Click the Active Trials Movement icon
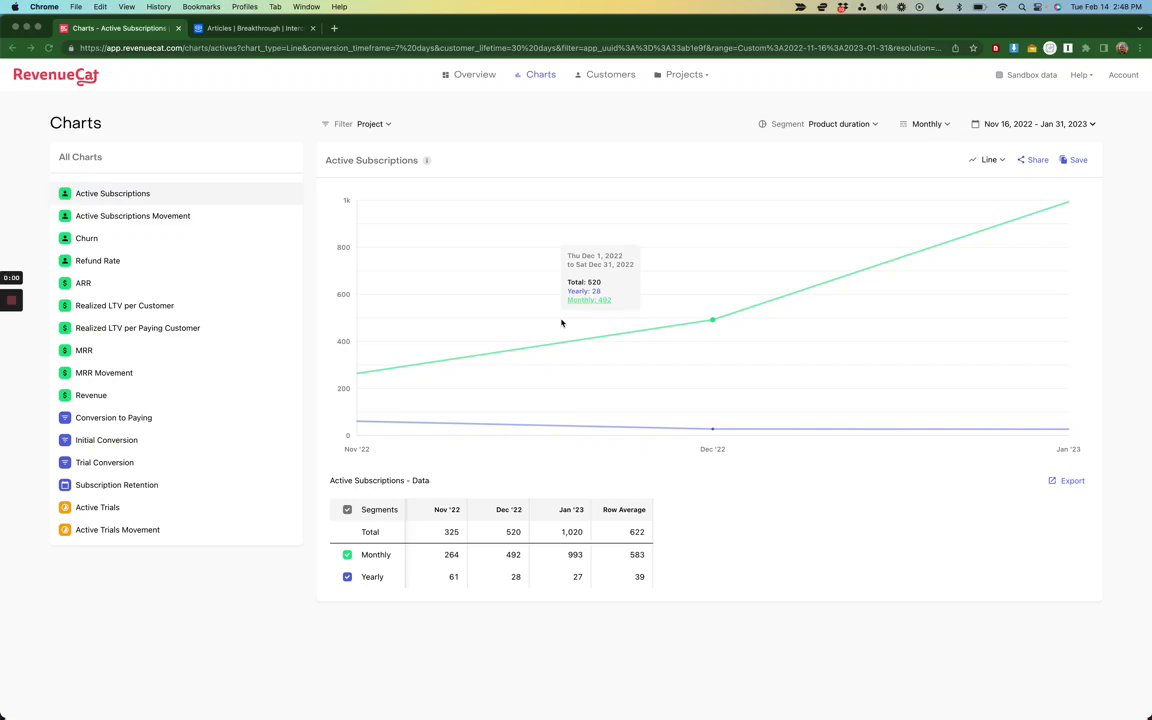This screenshot has width=1152, height=720. (65, 530)
